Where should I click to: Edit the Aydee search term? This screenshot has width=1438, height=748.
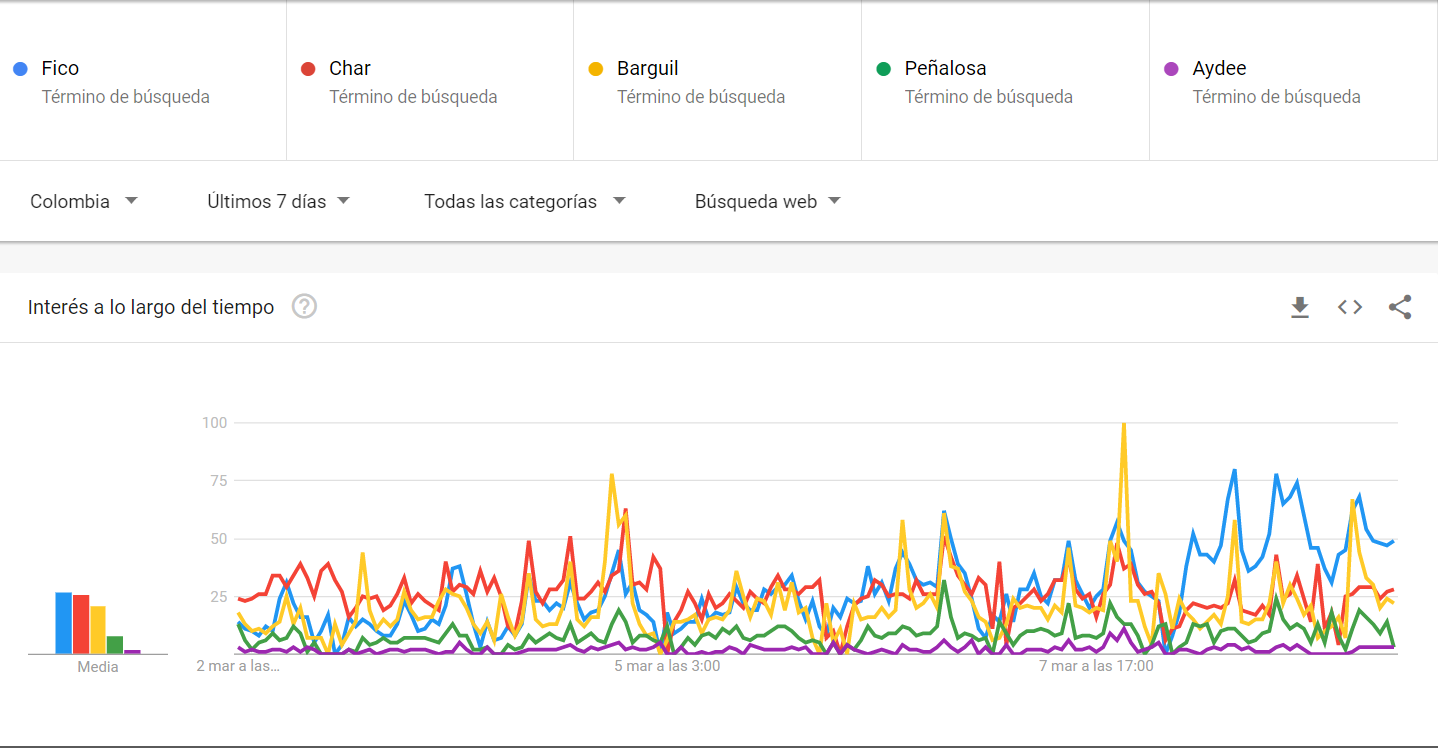coord(1219,69)
